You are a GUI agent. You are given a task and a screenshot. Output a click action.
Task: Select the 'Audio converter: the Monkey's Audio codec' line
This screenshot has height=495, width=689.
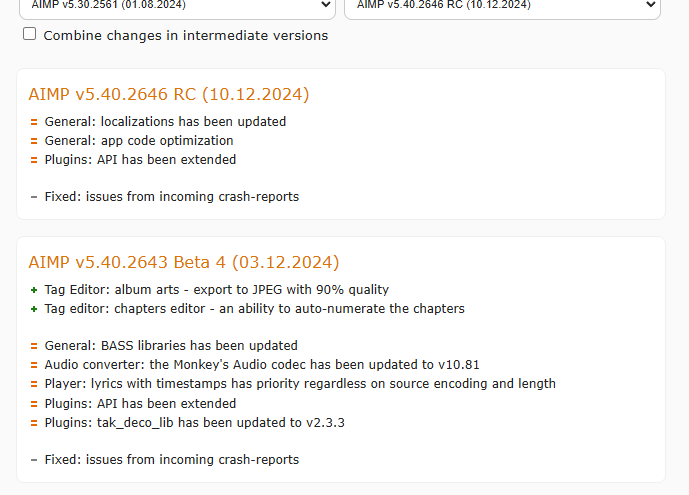[262, 365]
